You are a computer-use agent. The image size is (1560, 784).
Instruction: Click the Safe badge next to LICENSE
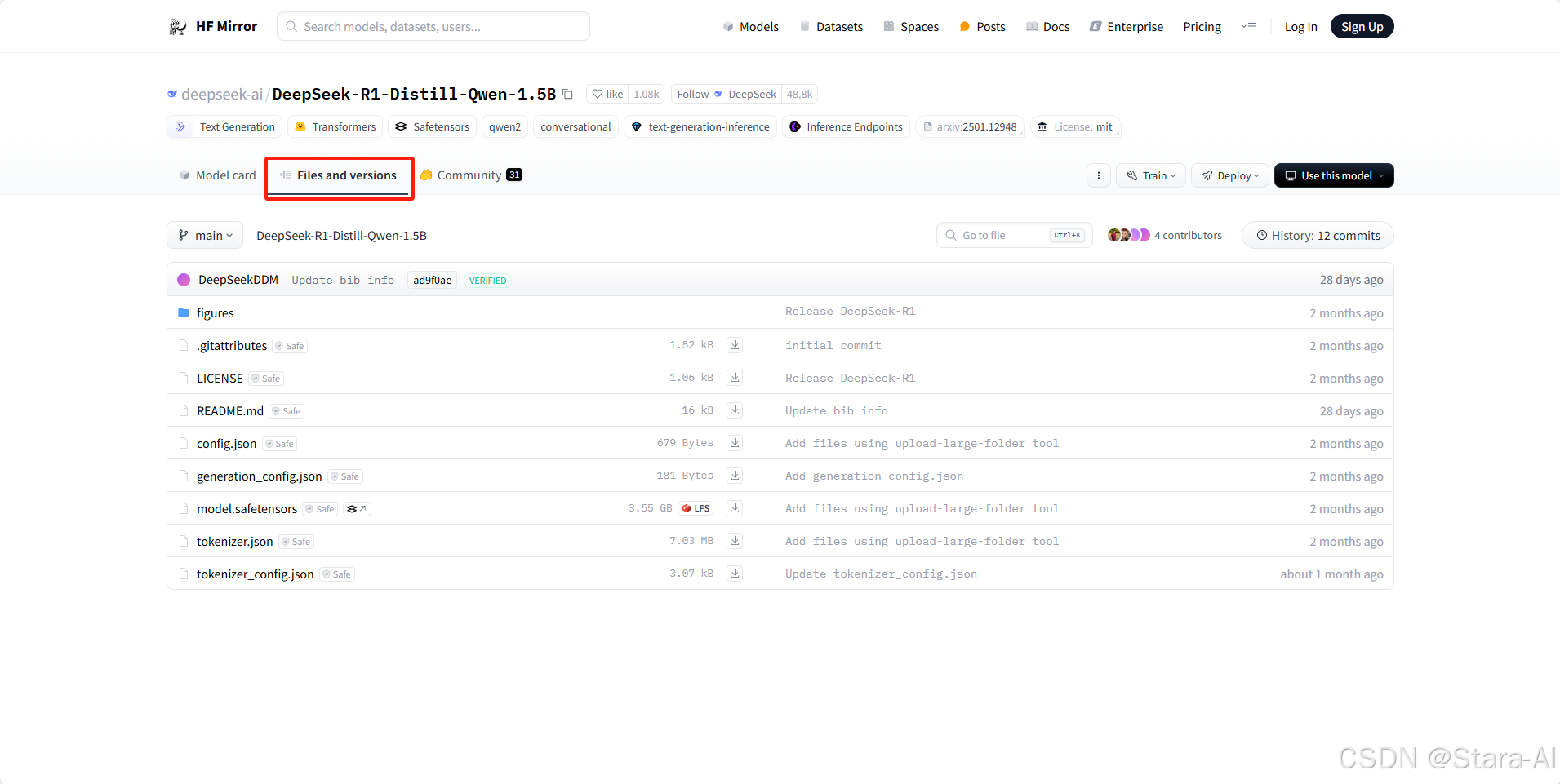point(266,379)
